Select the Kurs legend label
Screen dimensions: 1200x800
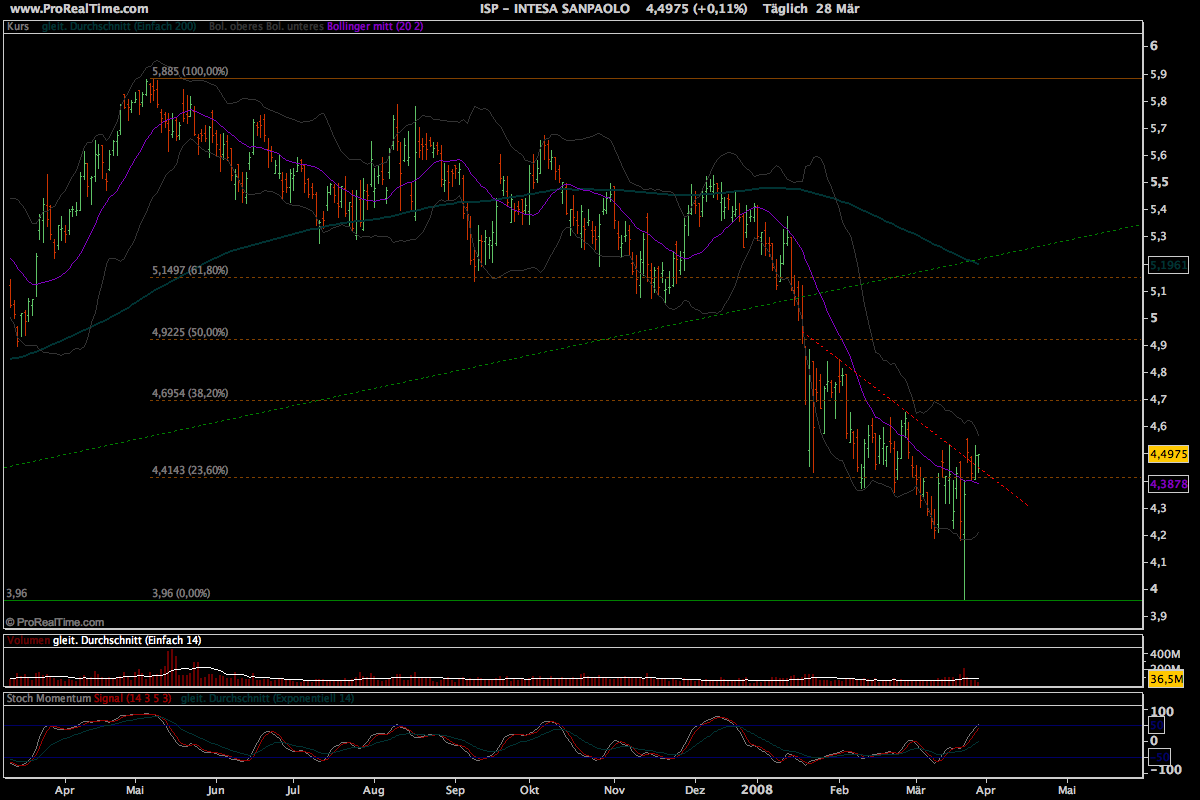click(17, 25)
